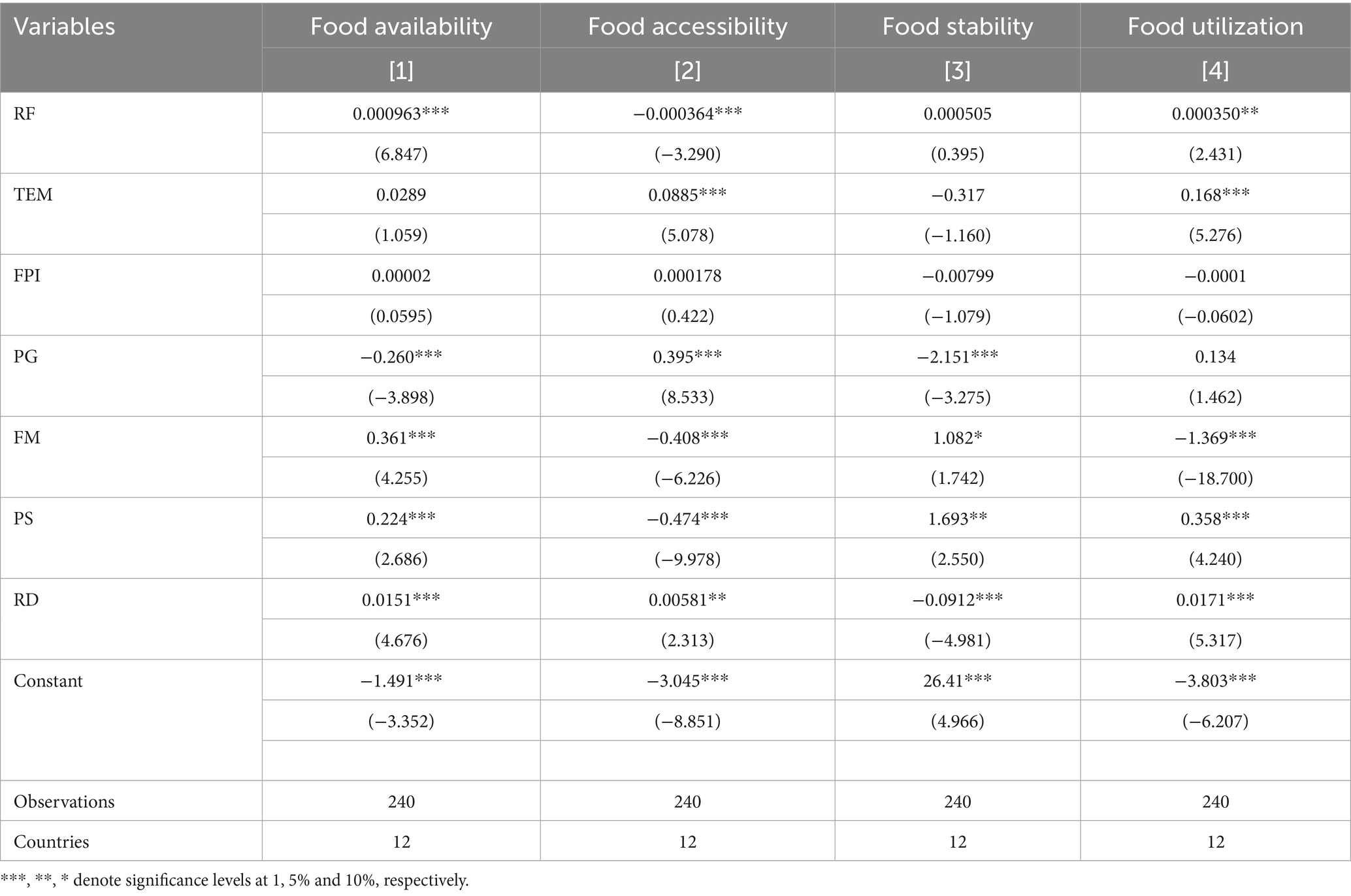Click the Constant row label
The height and width of the screenshot is (896, 1351).
pyautogui.click(x=48, y=681)
